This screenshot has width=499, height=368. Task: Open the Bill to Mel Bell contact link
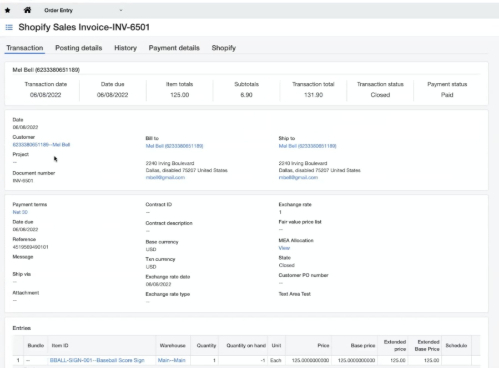pos(174,146)
